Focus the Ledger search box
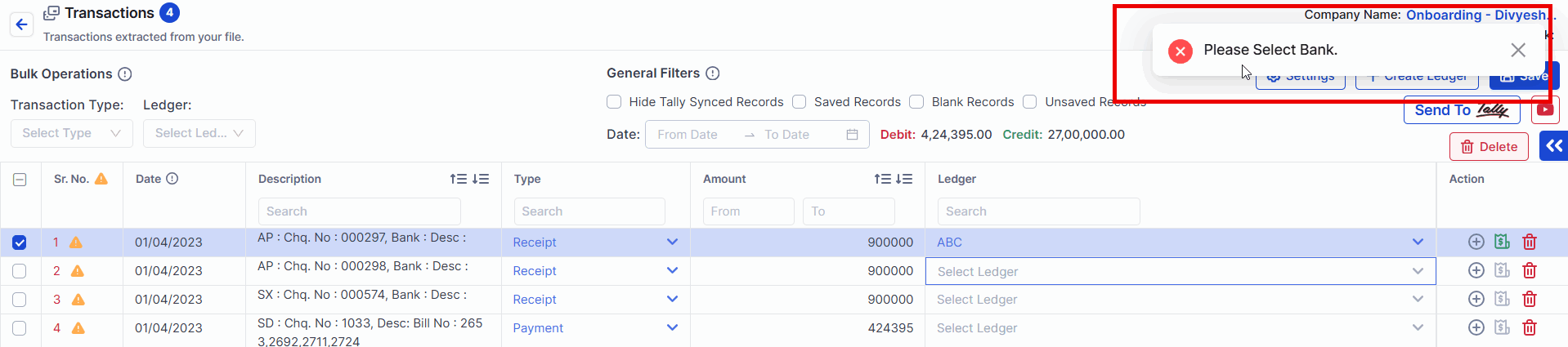1568x347 pixels. pyautogui.click(x=1038, y=211)
